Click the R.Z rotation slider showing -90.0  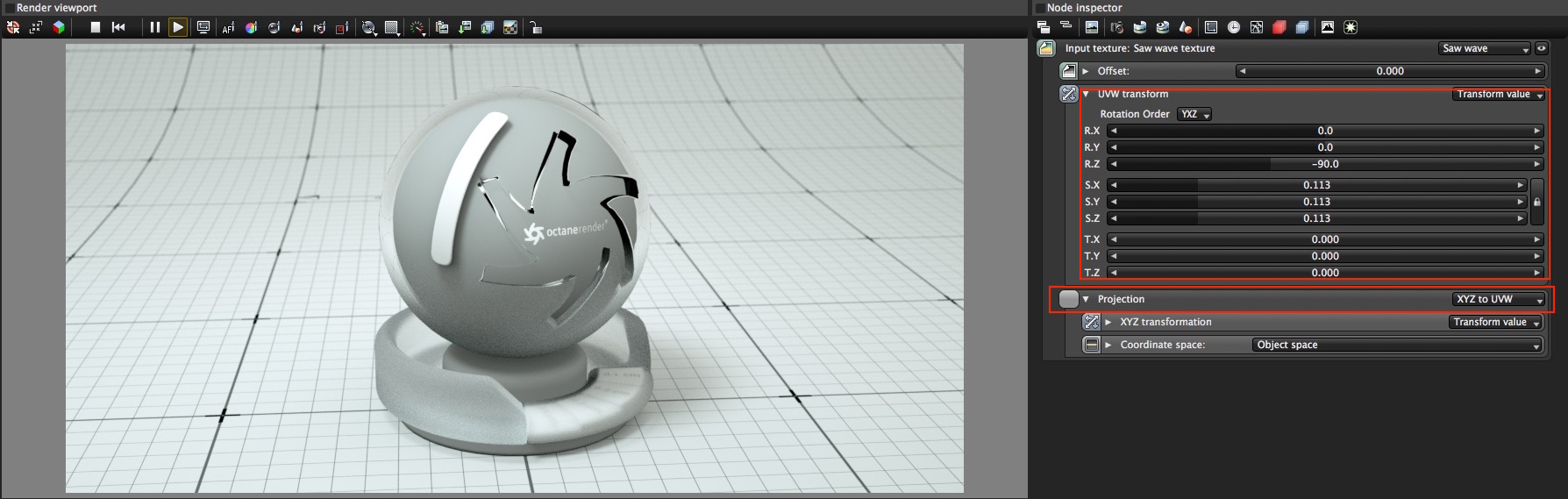click(1325, 164)
